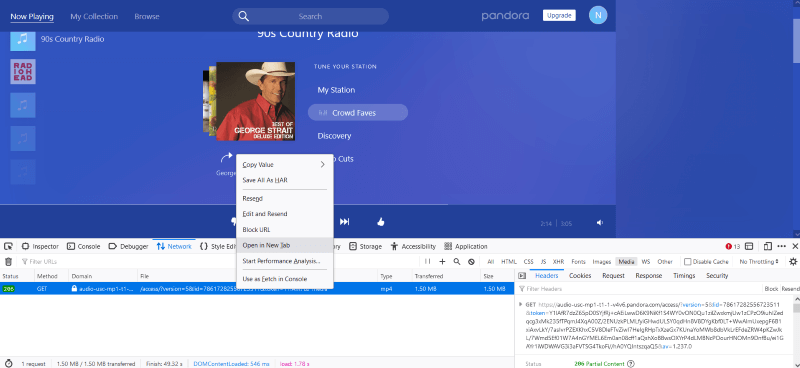
Task: Select Block URL menu entry
Action: [284, 230]
